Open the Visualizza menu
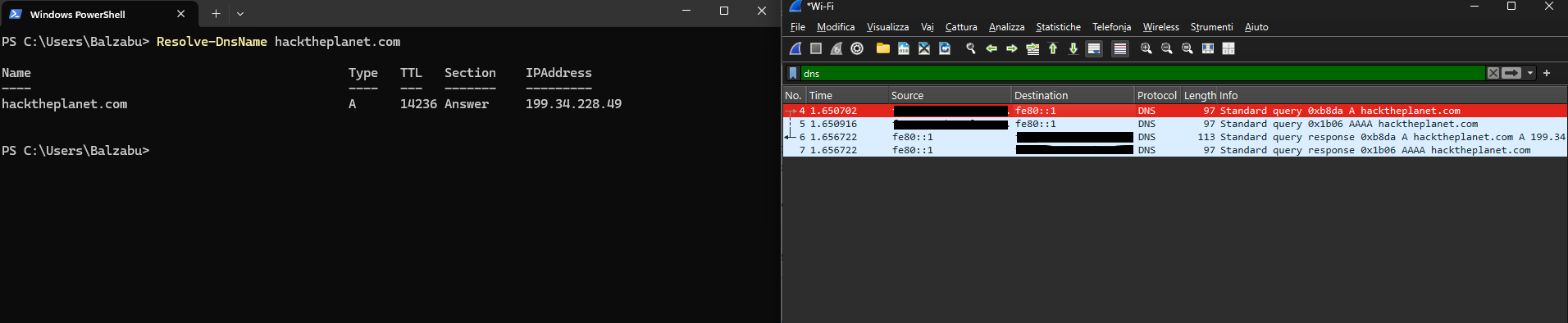1568x323 pixels. coord(887,27)
